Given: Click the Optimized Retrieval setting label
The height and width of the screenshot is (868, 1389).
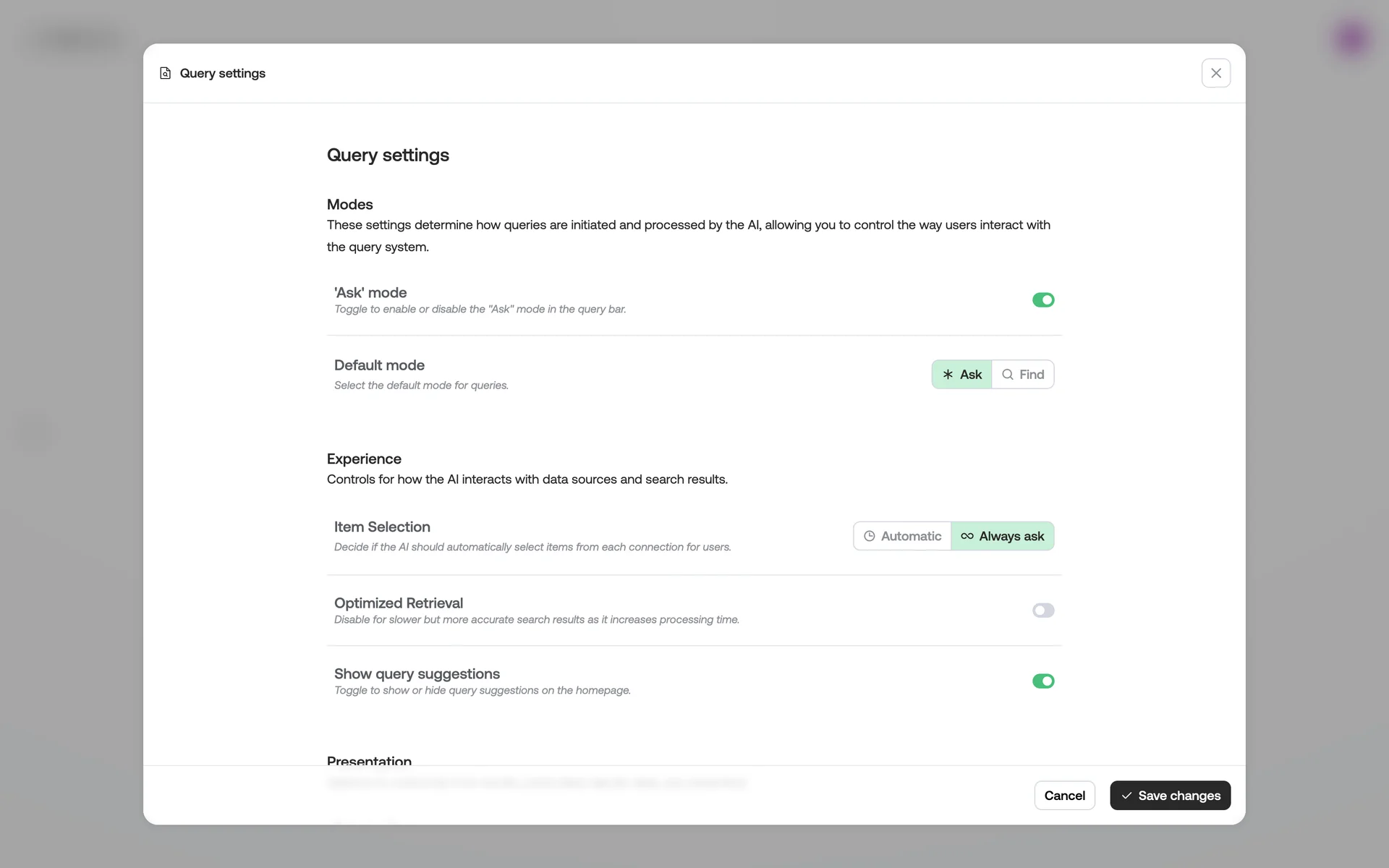Looking at the screenshot, I should (x=399, y=603).
